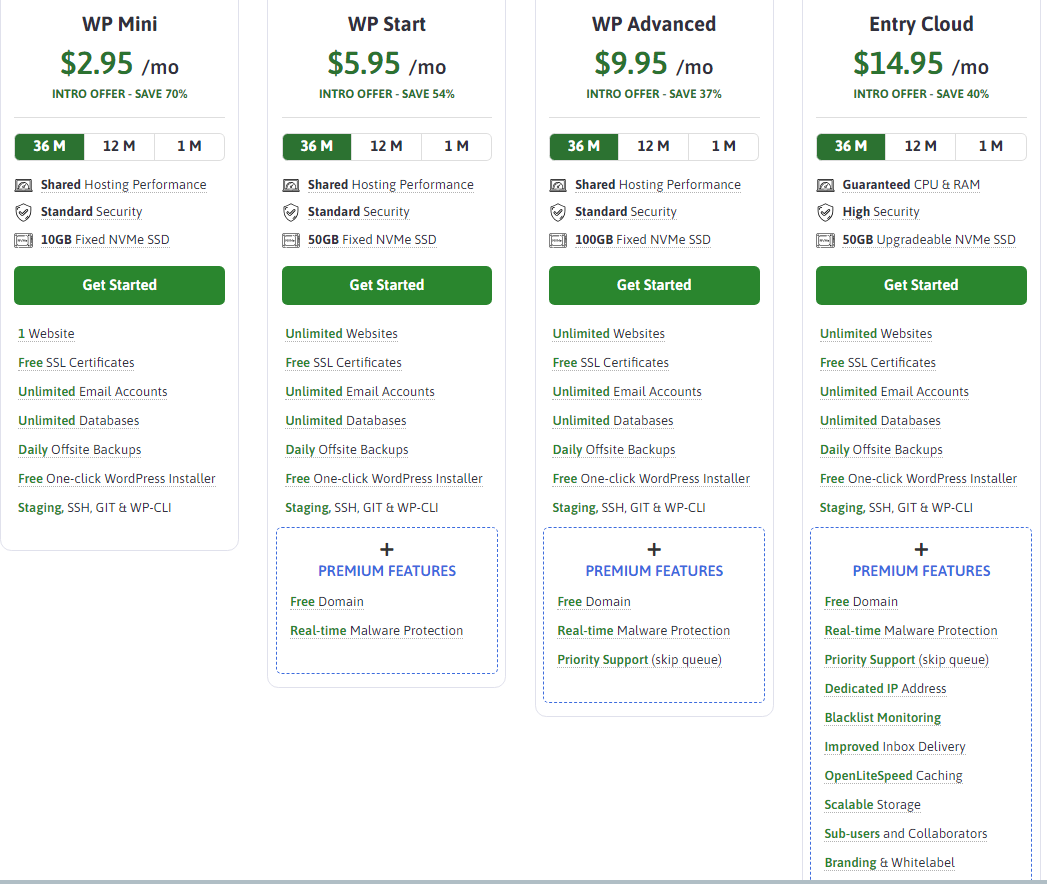Click the plus icon above Entry Cloud premium features
This screenshot has height=884, width=1047.
click(921, 549)
